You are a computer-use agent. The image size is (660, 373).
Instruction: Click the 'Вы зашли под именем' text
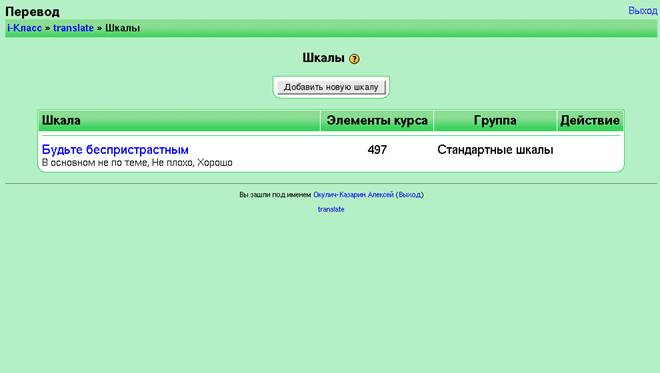[275, 194]
